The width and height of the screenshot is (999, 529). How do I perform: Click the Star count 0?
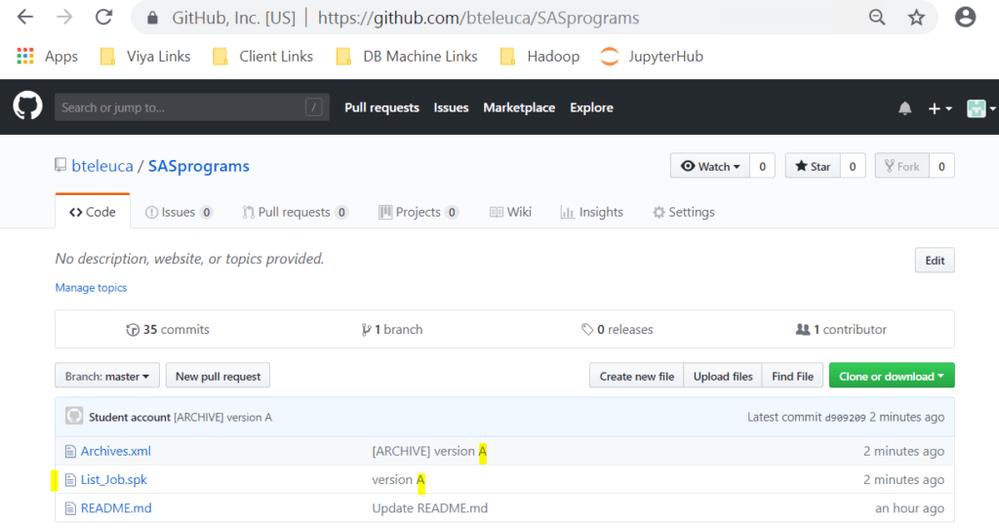[852, 166]
